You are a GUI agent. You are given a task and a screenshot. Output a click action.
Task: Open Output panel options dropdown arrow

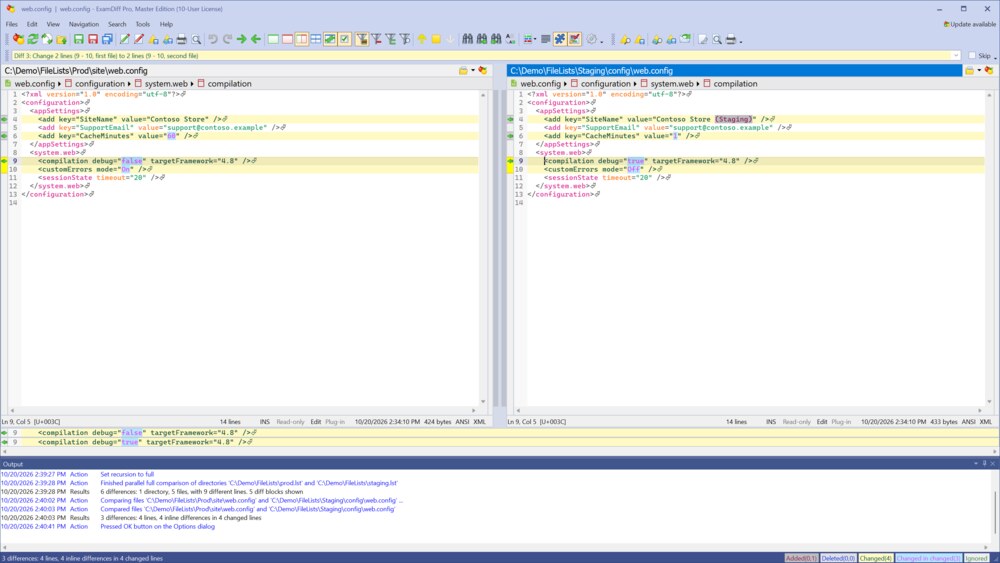(976, 464)
